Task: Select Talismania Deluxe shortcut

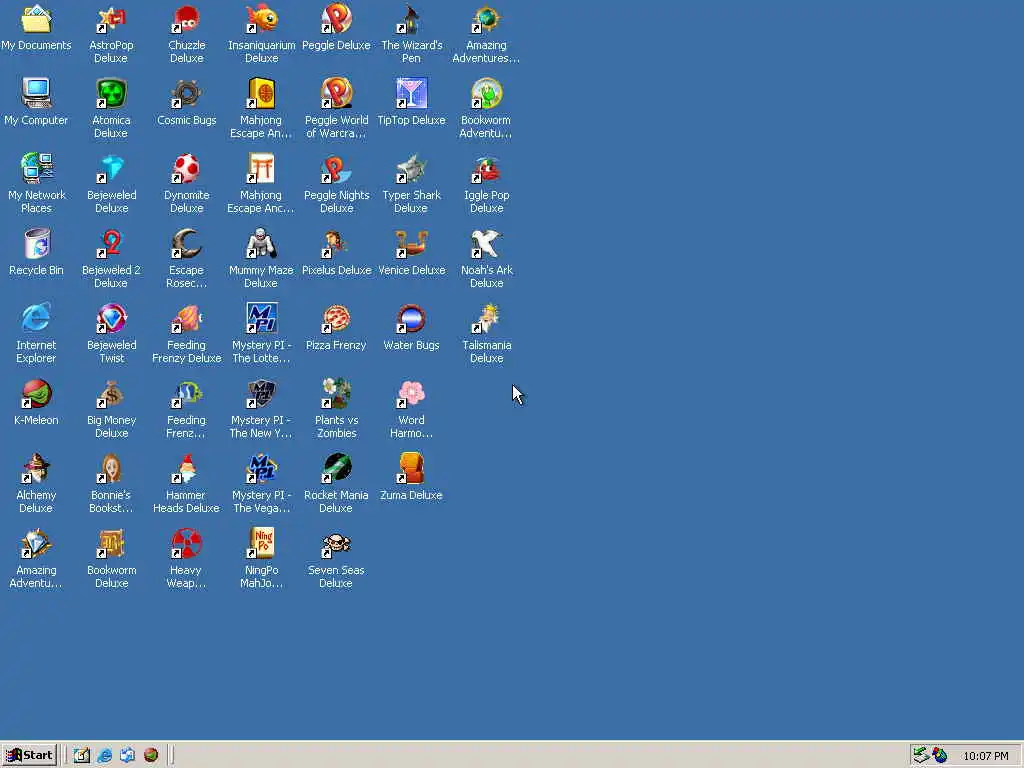Action: point(487,319)
